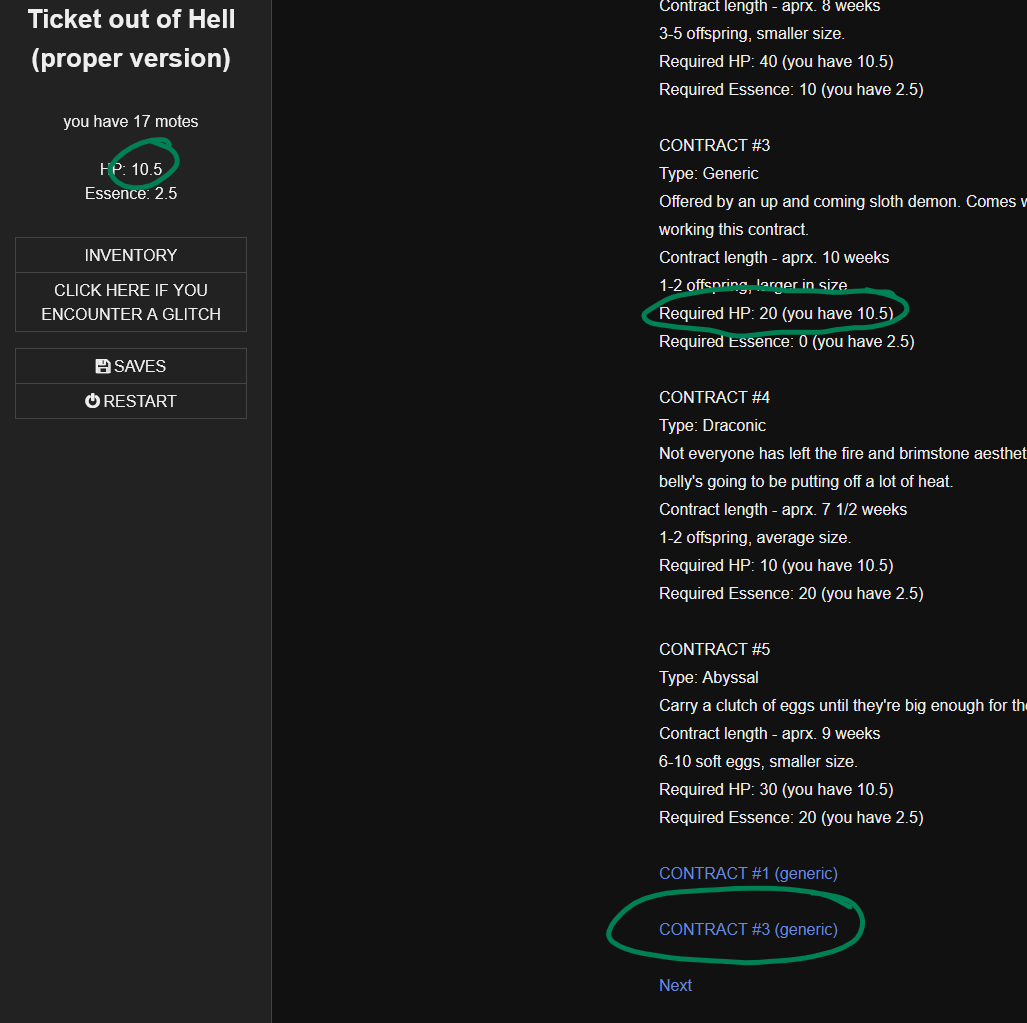Click the floppy disk save icon
This screenshot has width=1027, height=1023.
(x=103, y=366)
